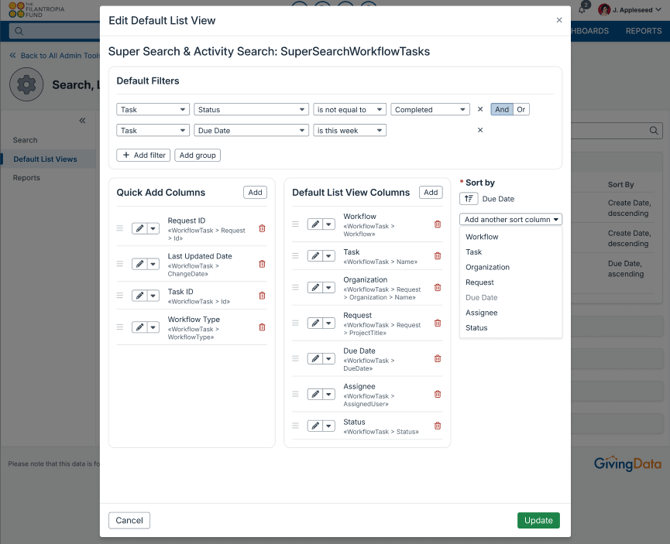
Task: Add a Quick Add Column
Action: 255,192
